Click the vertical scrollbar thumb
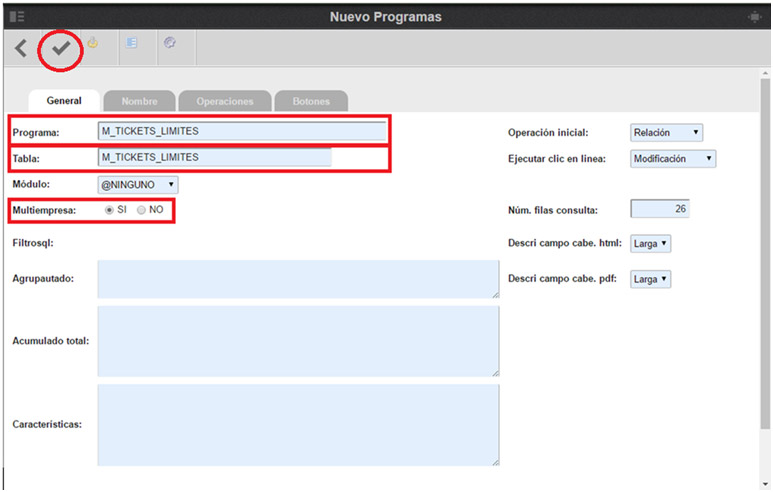This screenshot has width=773, height=492. pos(765,256)
